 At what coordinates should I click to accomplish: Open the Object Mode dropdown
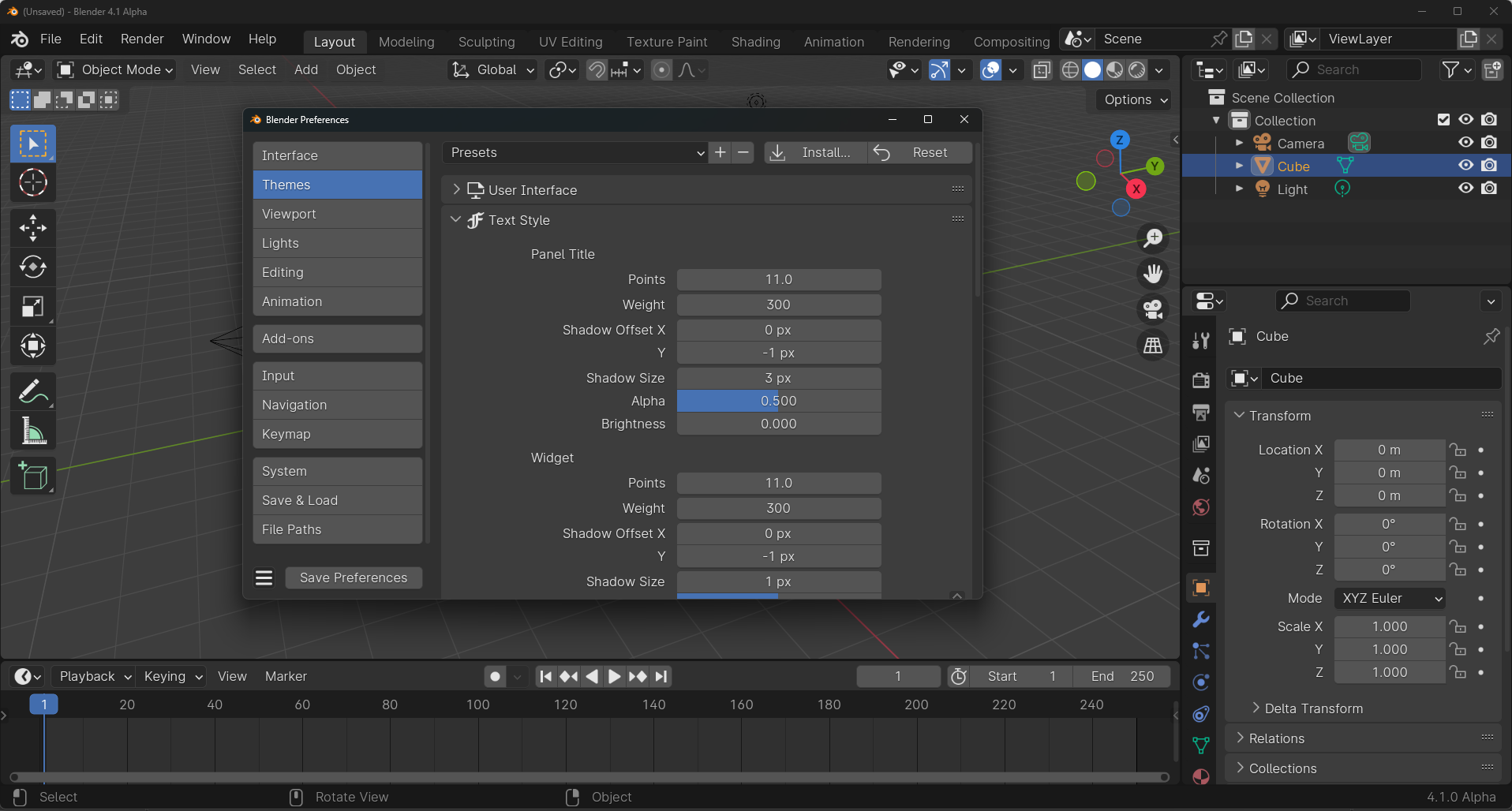114,69
